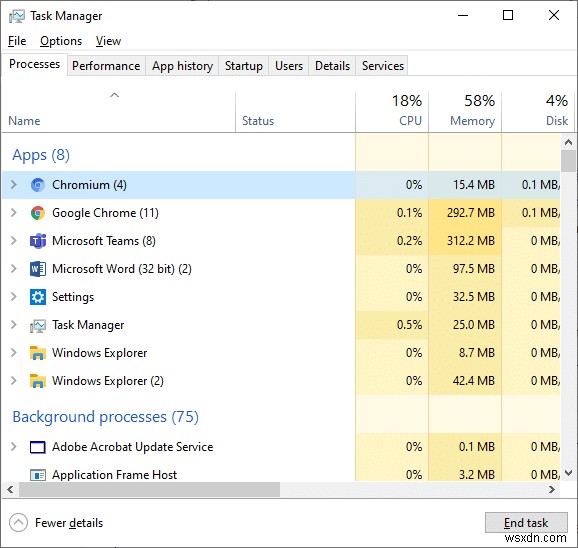Sort processes by CPU column

(392, 111)
